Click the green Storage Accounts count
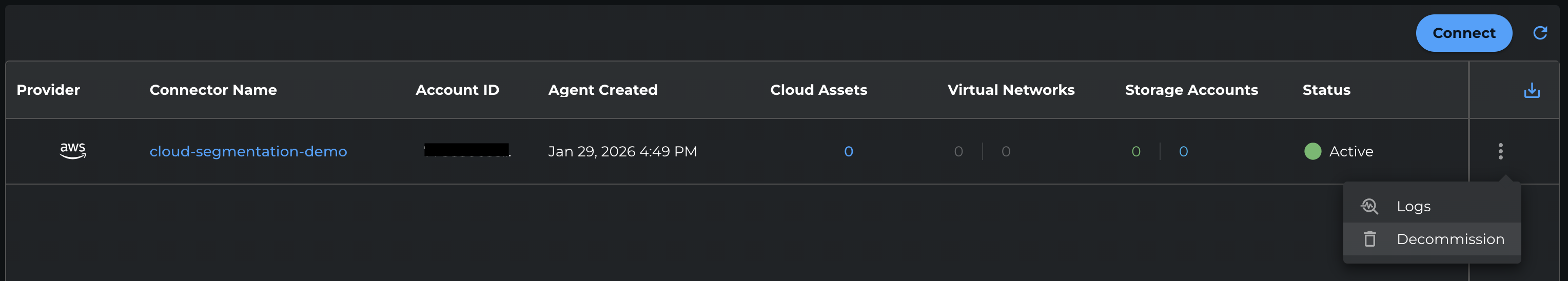This screenshot has width=1568, height=281. coord(1136,151)
